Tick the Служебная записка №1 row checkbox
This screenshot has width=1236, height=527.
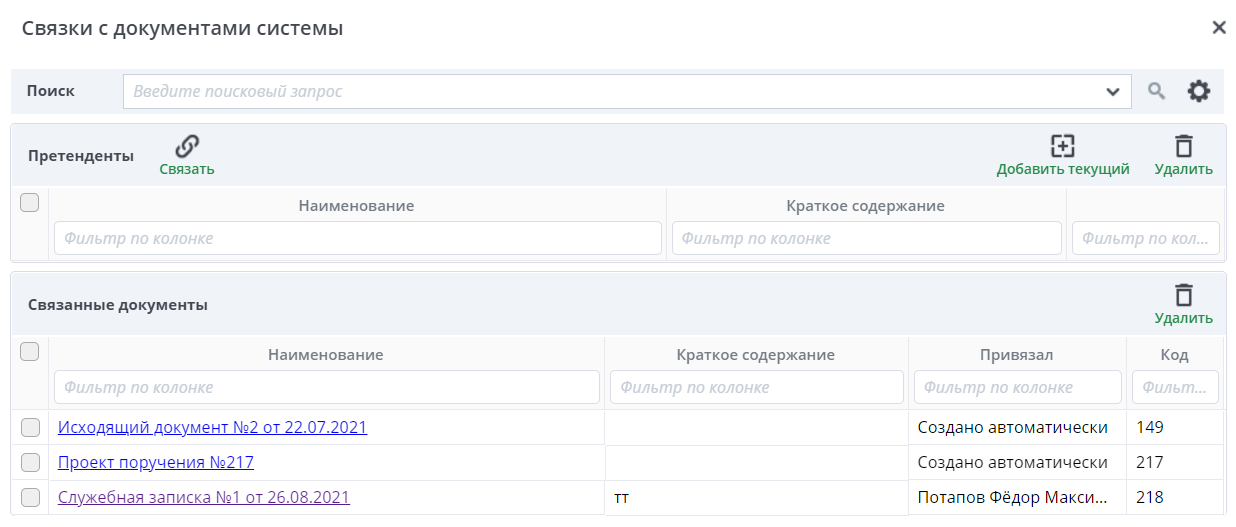30,497
